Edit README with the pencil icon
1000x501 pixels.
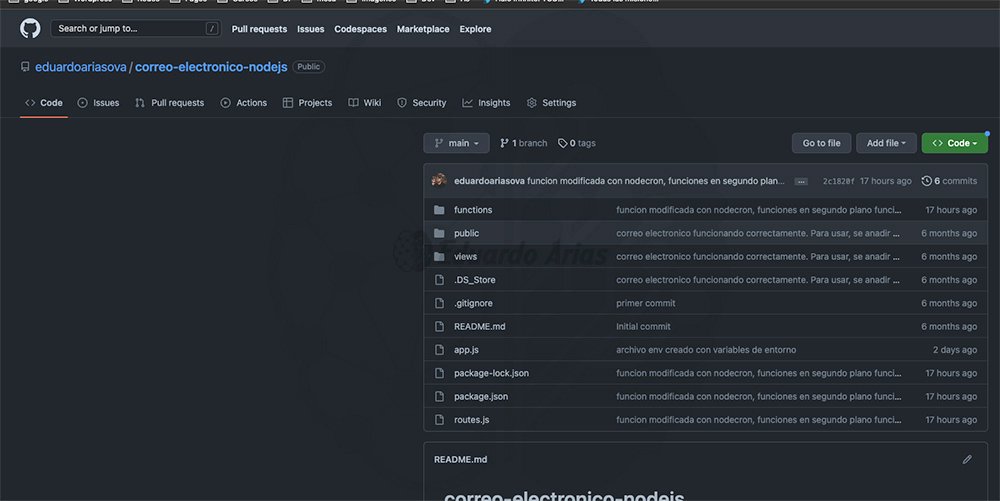click(x=967, y=460)
